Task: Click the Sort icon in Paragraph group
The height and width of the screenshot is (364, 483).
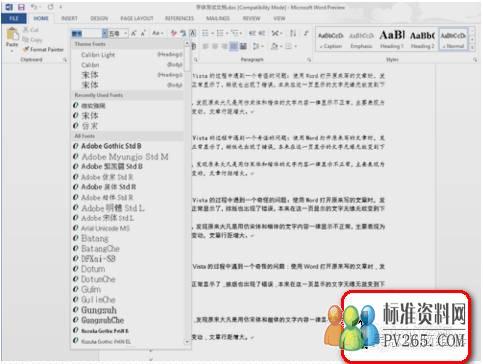Action: coord(293,33)
